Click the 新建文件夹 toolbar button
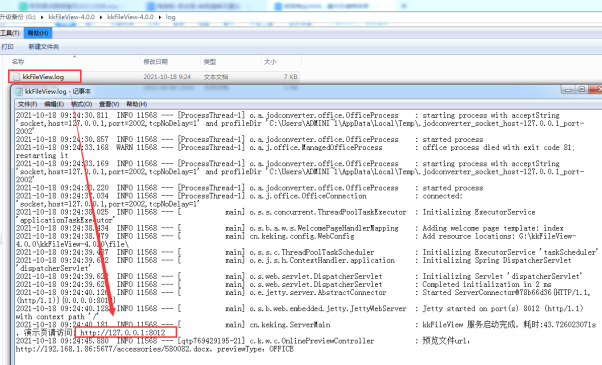Screen dimensions: 602x365 coord(43,47)
